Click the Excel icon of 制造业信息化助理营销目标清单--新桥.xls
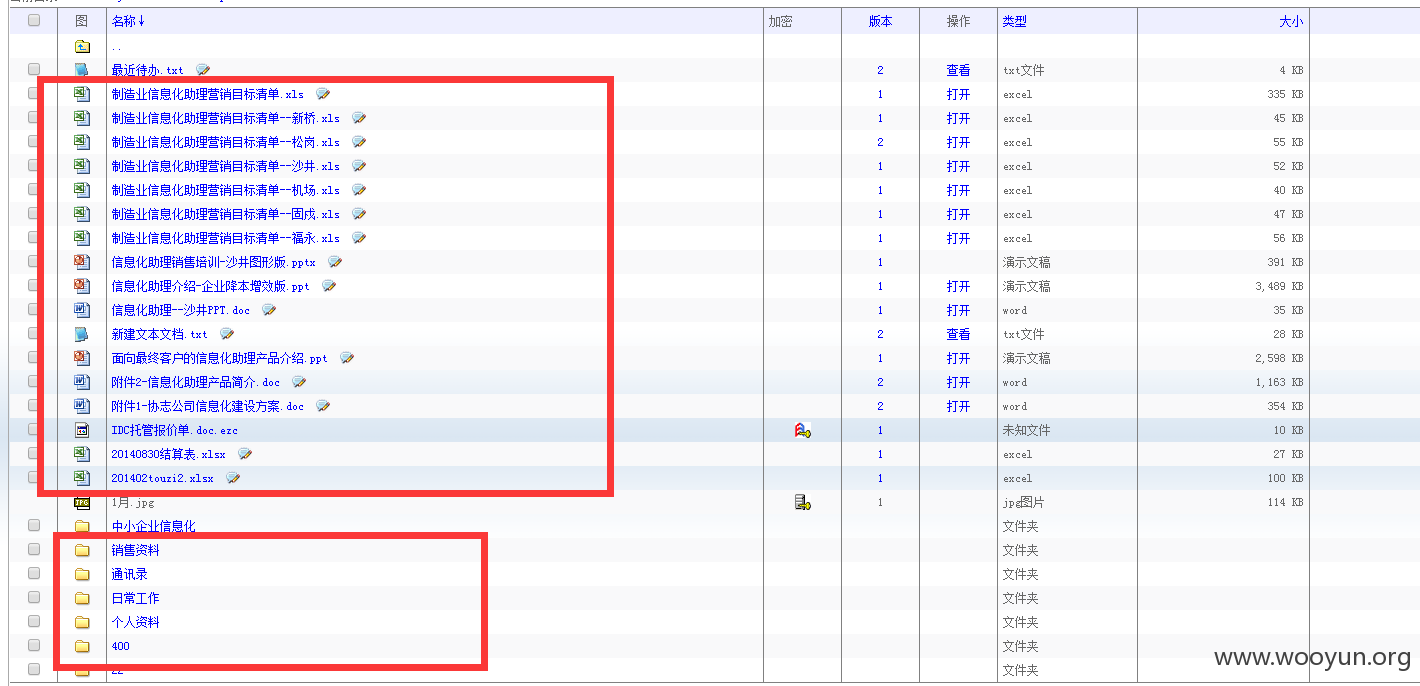The height and width of the screenshot is (686, 1420). click(x=82, y=118)
